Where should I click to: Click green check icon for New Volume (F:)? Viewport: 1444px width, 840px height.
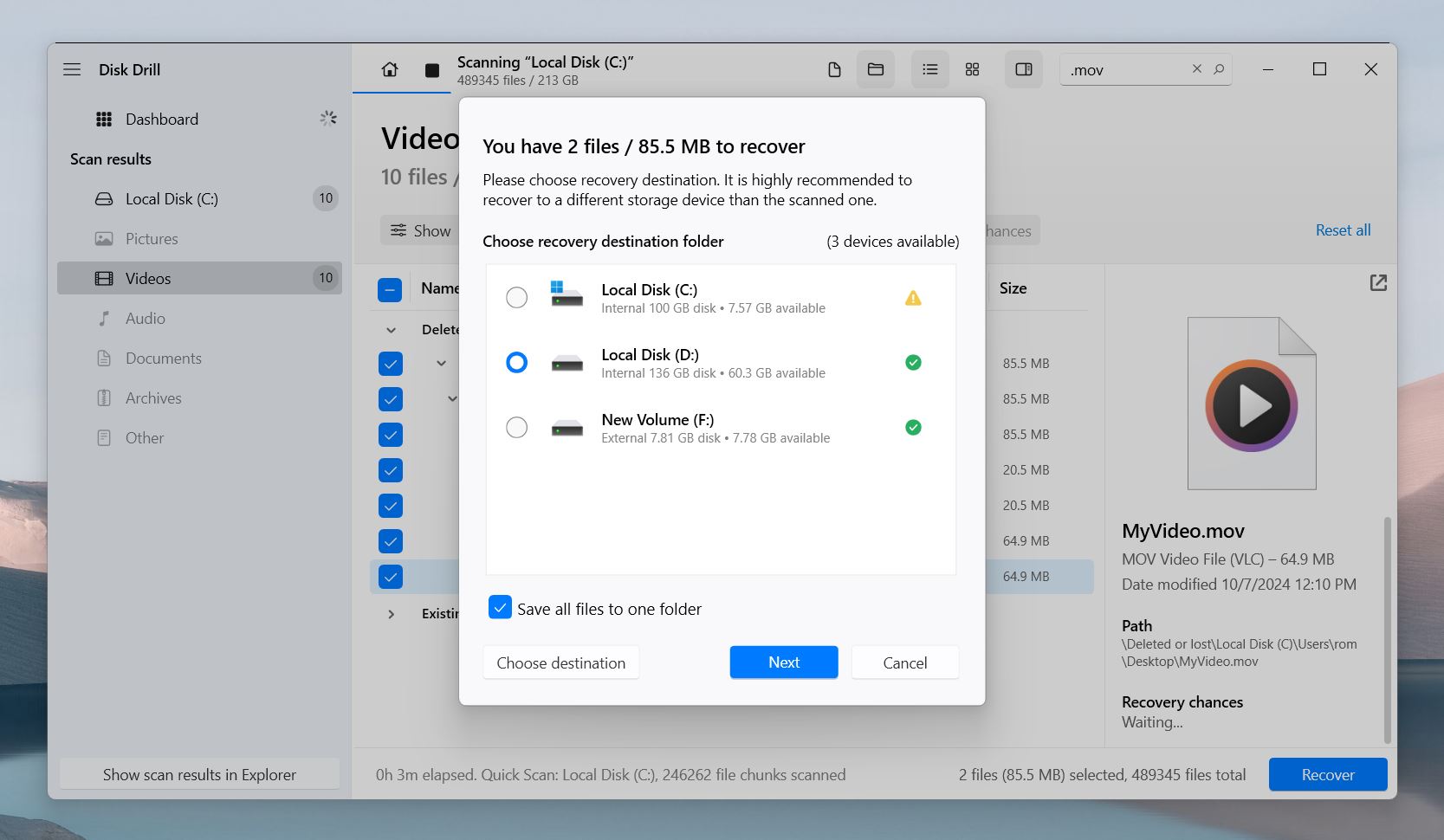(913, 428)
